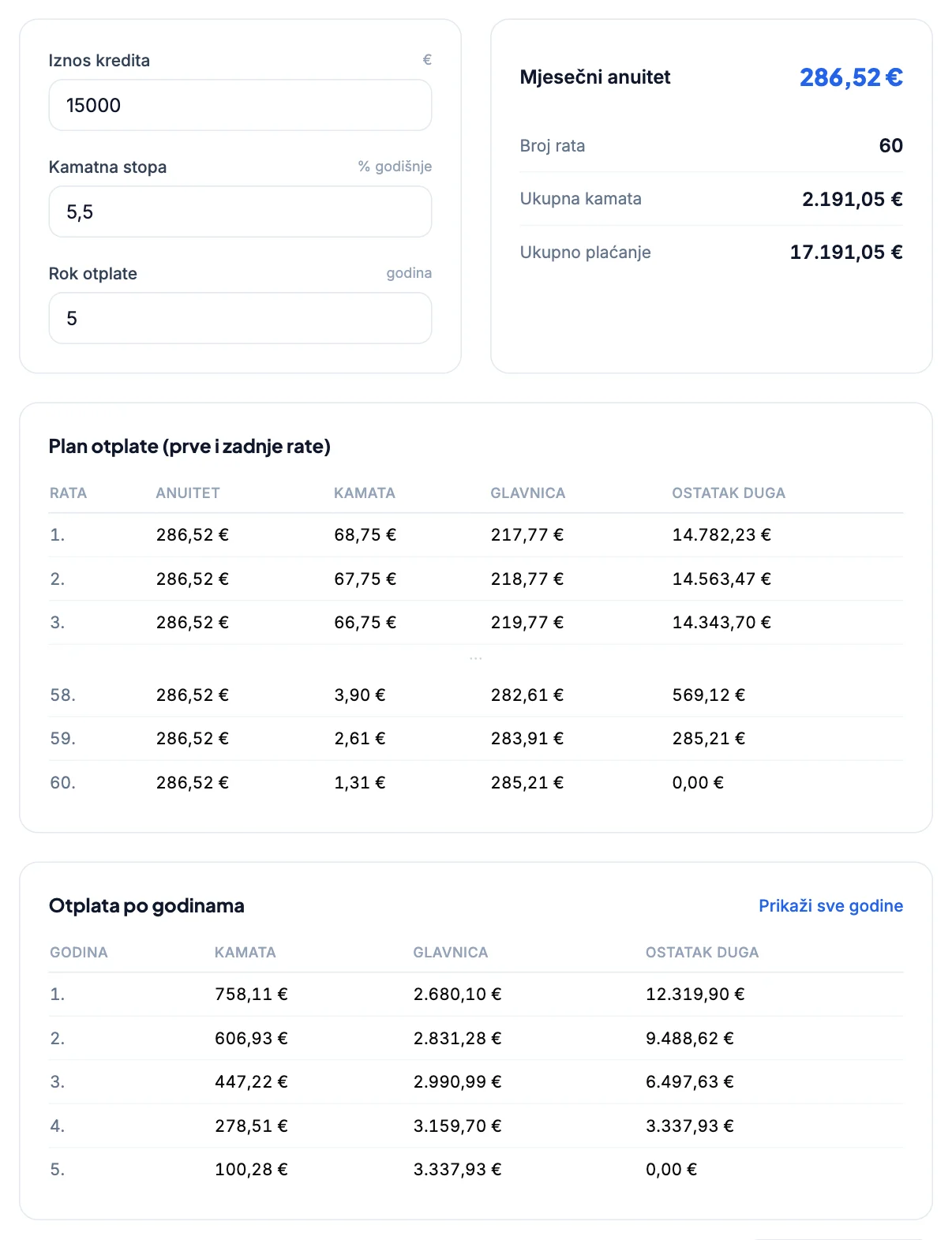Click the monthly annuity amount 286,52 €
Viewport: 952px width, 1240px height.
(851, 77)
